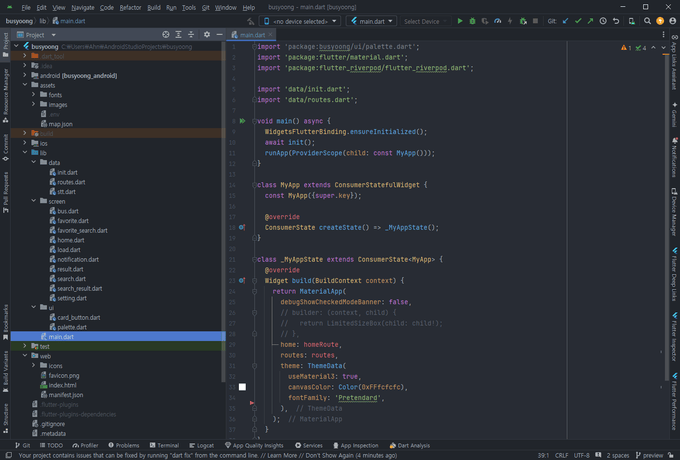Click the warning count indicator
This screenshot has height=460, width=680.
626,48
